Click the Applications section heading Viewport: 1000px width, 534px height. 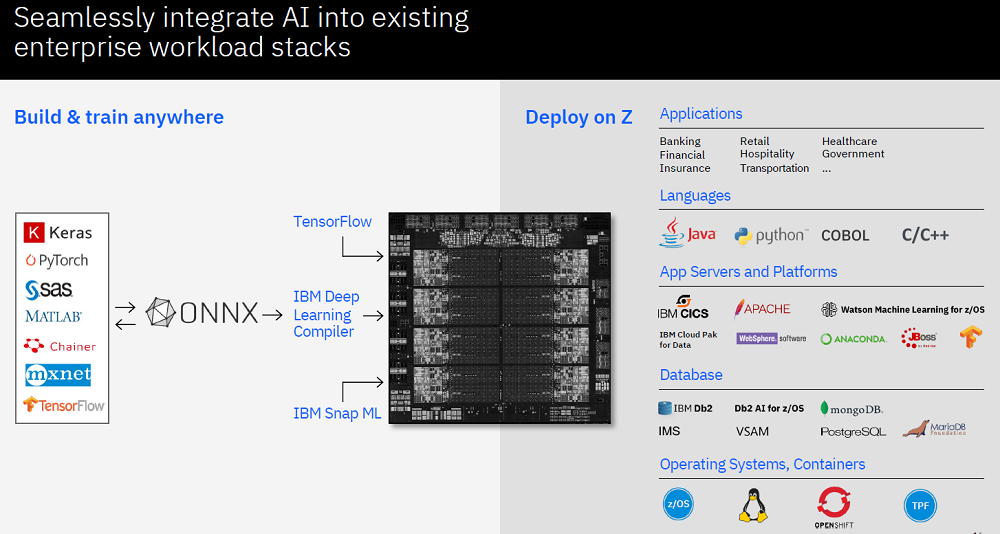(x=701, y=114)
